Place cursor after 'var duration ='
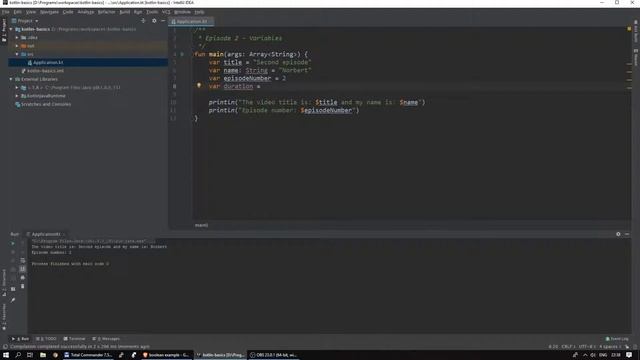Screen dimensions: 640x360 261,86
